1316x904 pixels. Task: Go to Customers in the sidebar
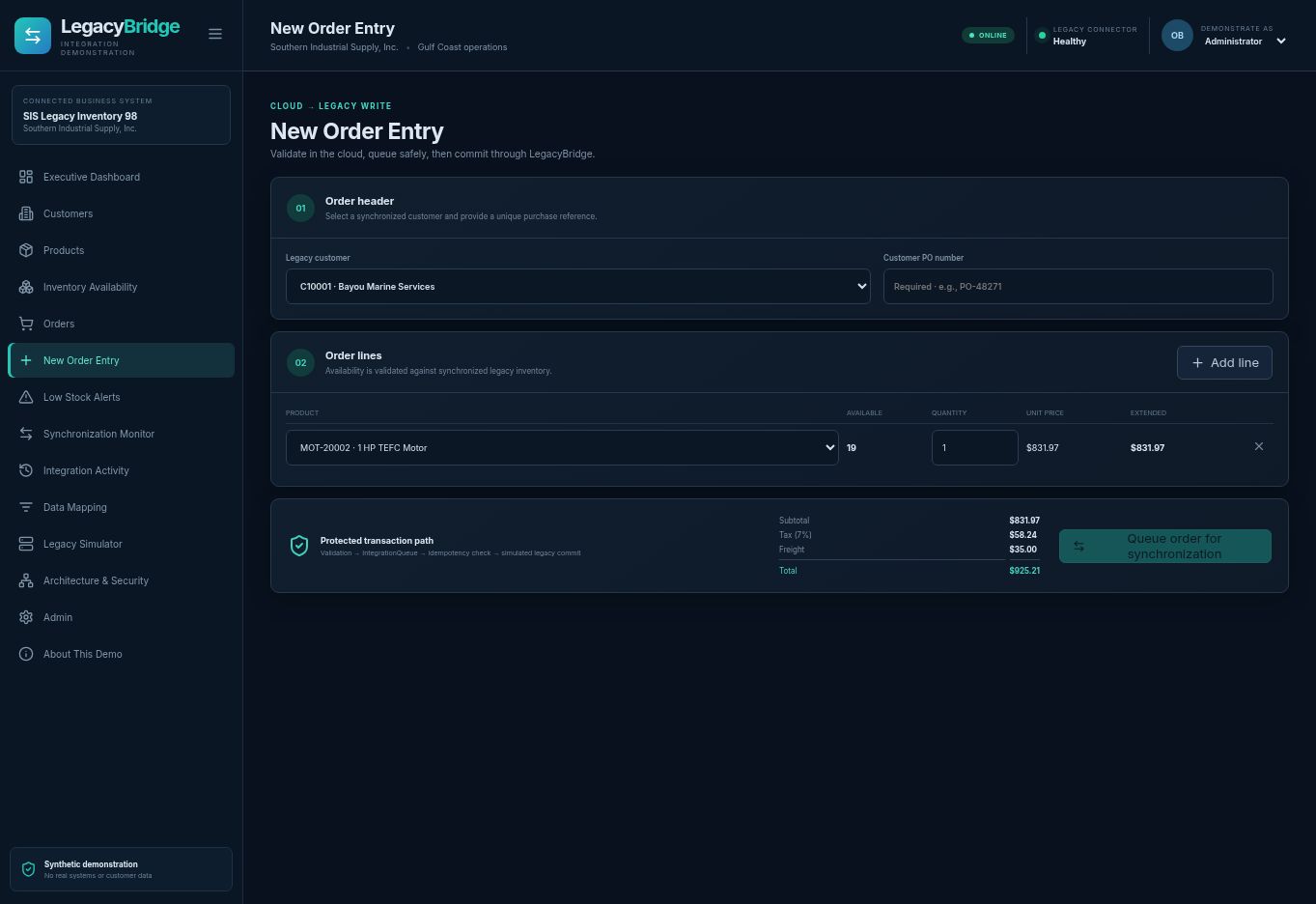tap(122, 213)
